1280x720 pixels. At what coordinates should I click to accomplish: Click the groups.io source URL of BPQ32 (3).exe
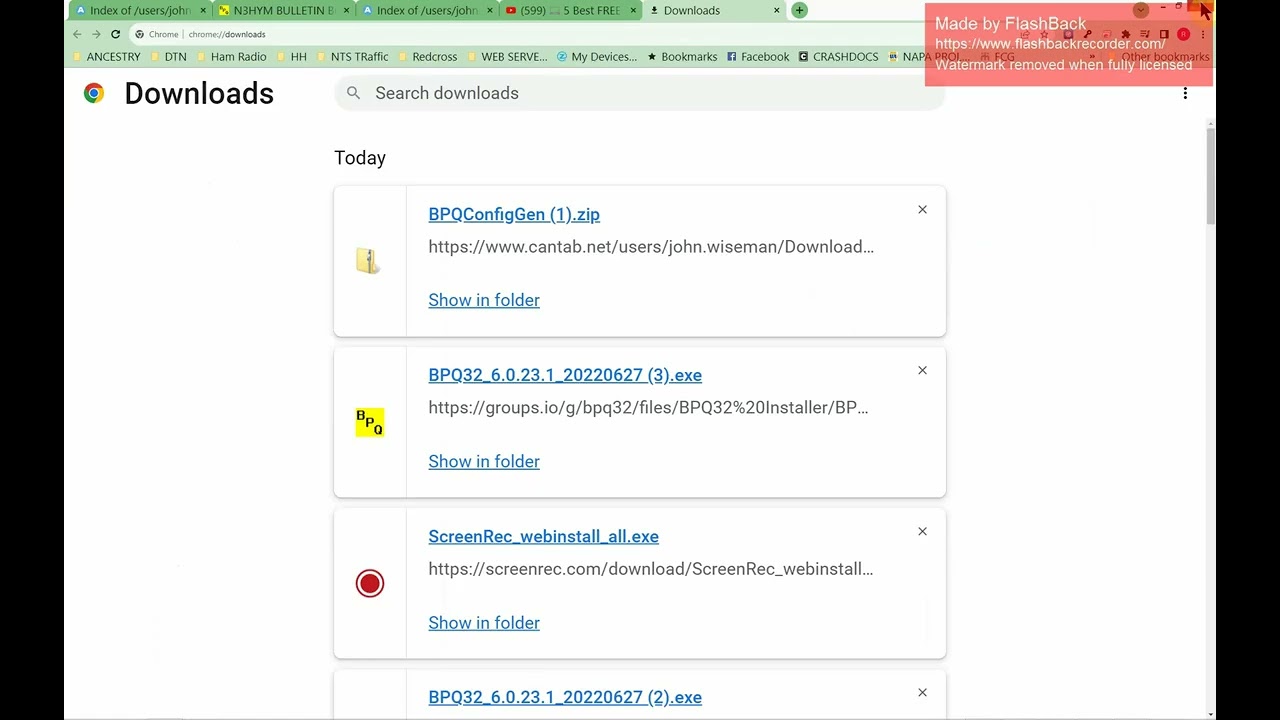pyautogui.click(x=648, y=407)
